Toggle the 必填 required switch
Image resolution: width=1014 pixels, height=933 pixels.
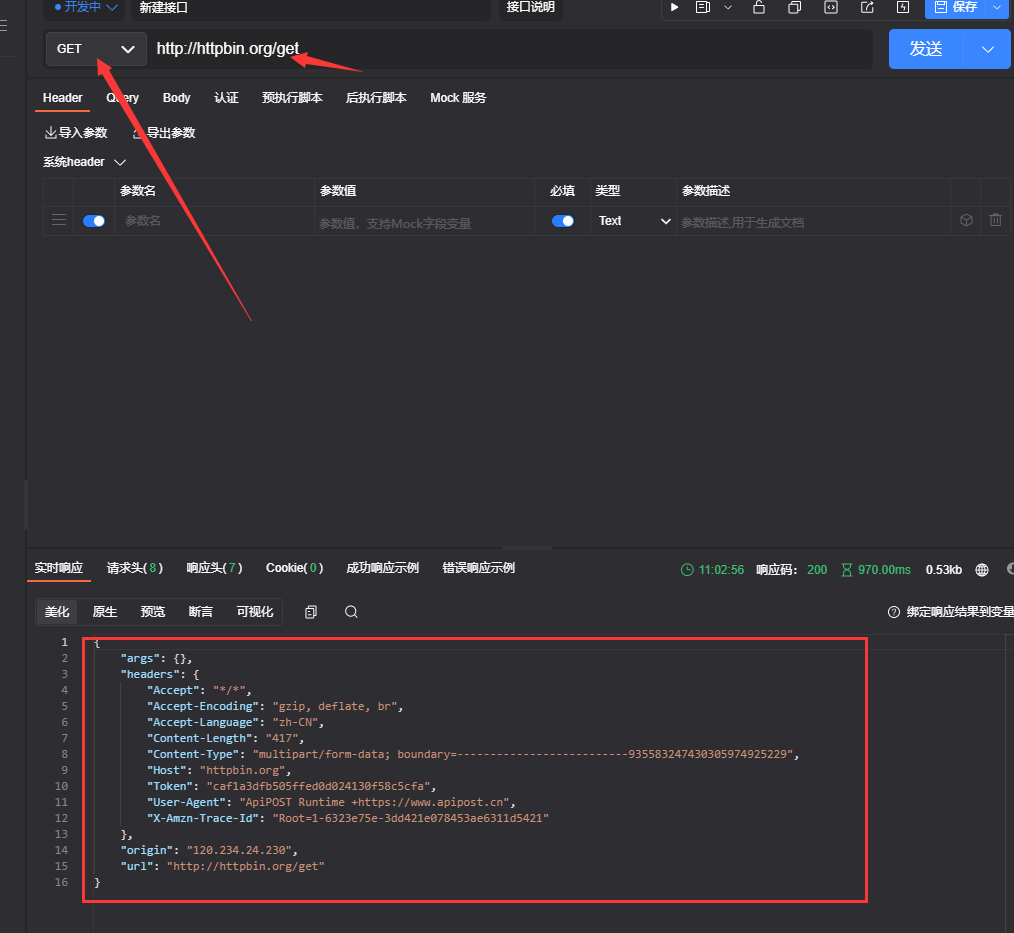563,221
